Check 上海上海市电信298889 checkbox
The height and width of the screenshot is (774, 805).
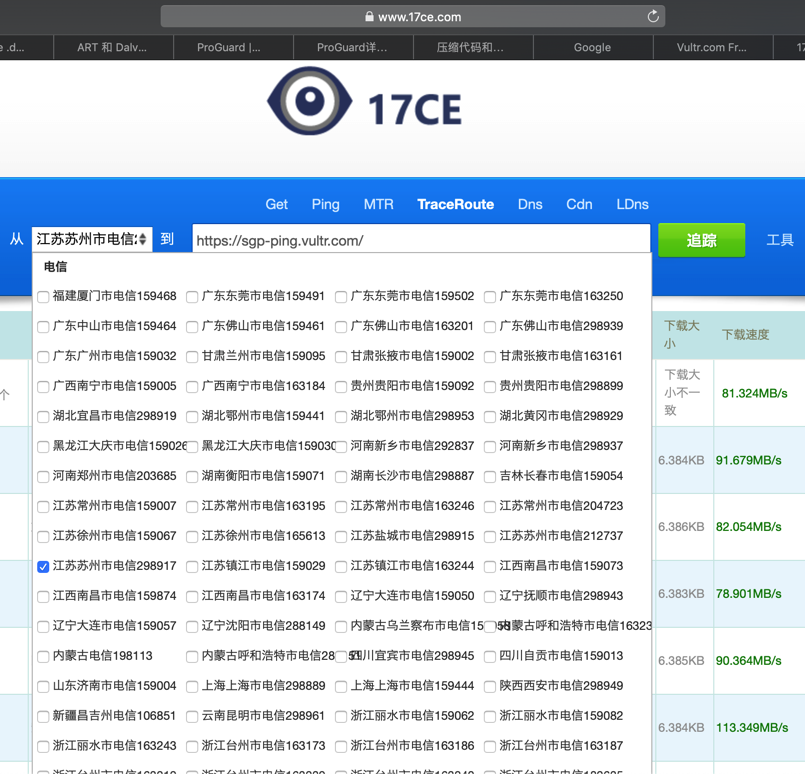(192, 686)
